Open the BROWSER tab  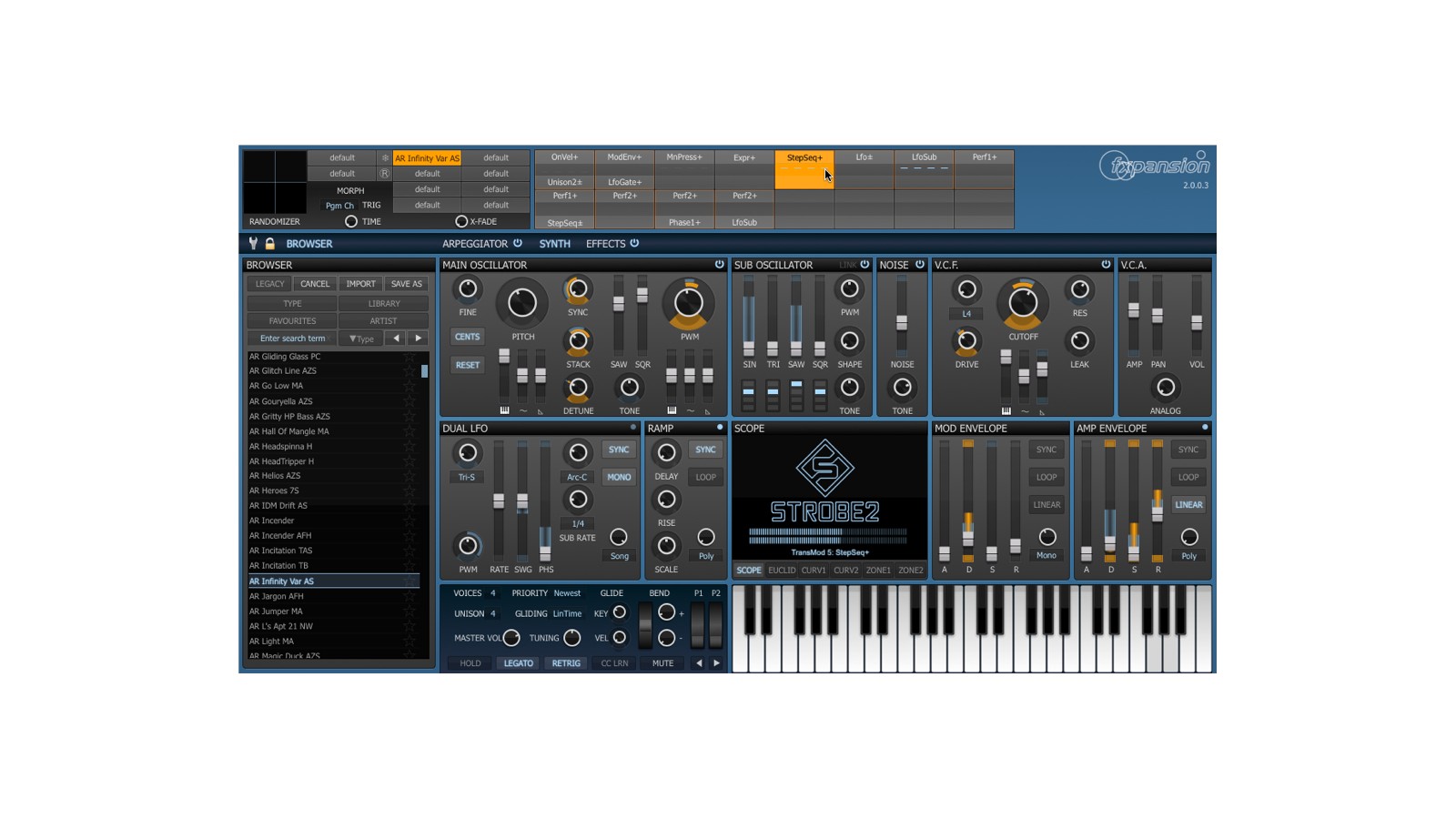(309, 244)
